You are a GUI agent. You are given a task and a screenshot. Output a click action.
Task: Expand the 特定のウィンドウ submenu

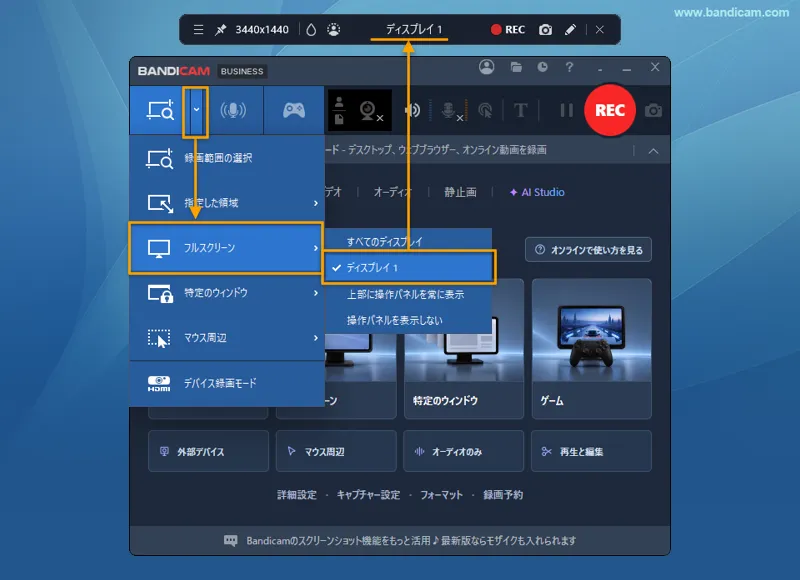227,293
